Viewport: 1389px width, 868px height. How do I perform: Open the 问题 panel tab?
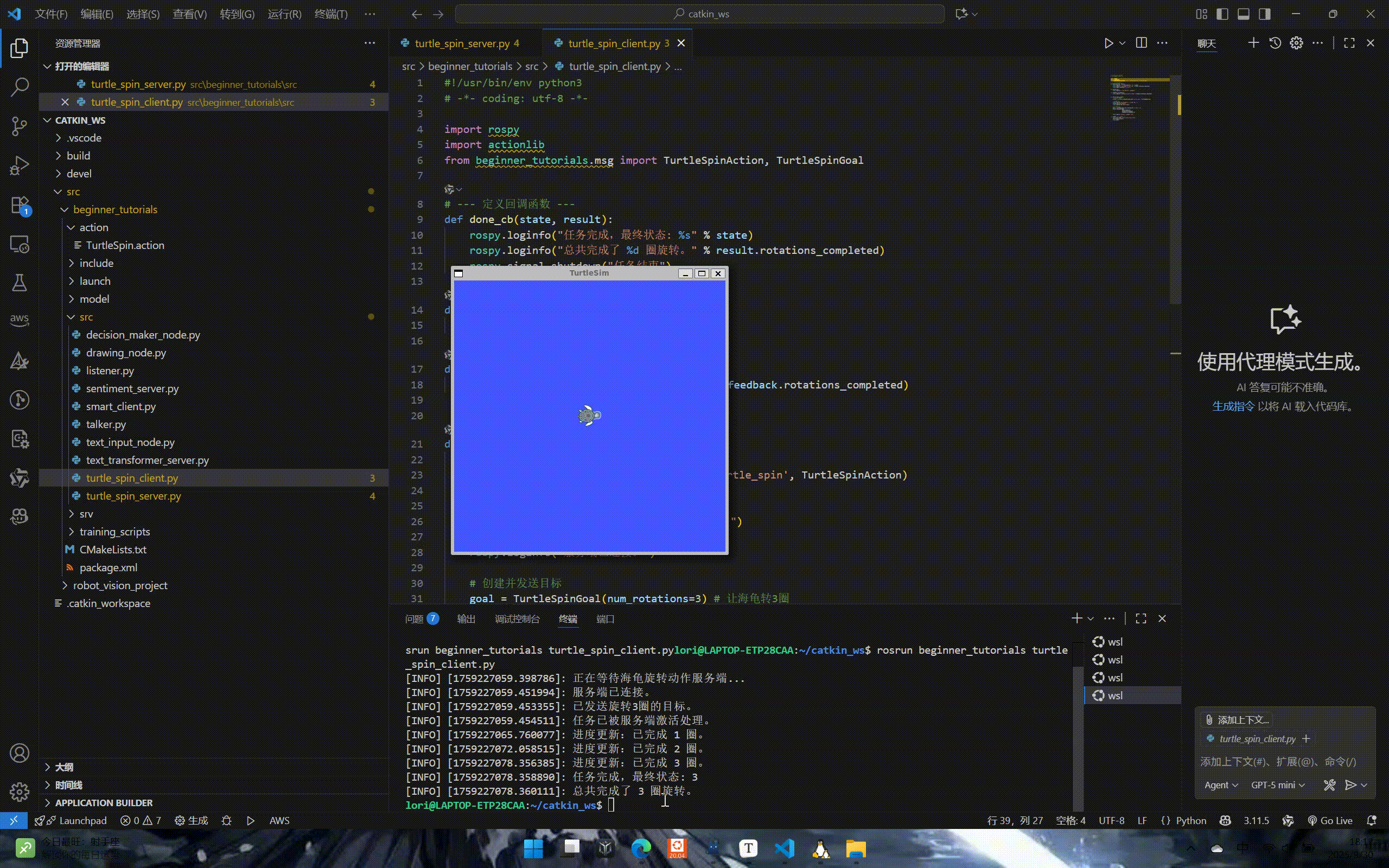pyautogui.click(x=422, y=618)
